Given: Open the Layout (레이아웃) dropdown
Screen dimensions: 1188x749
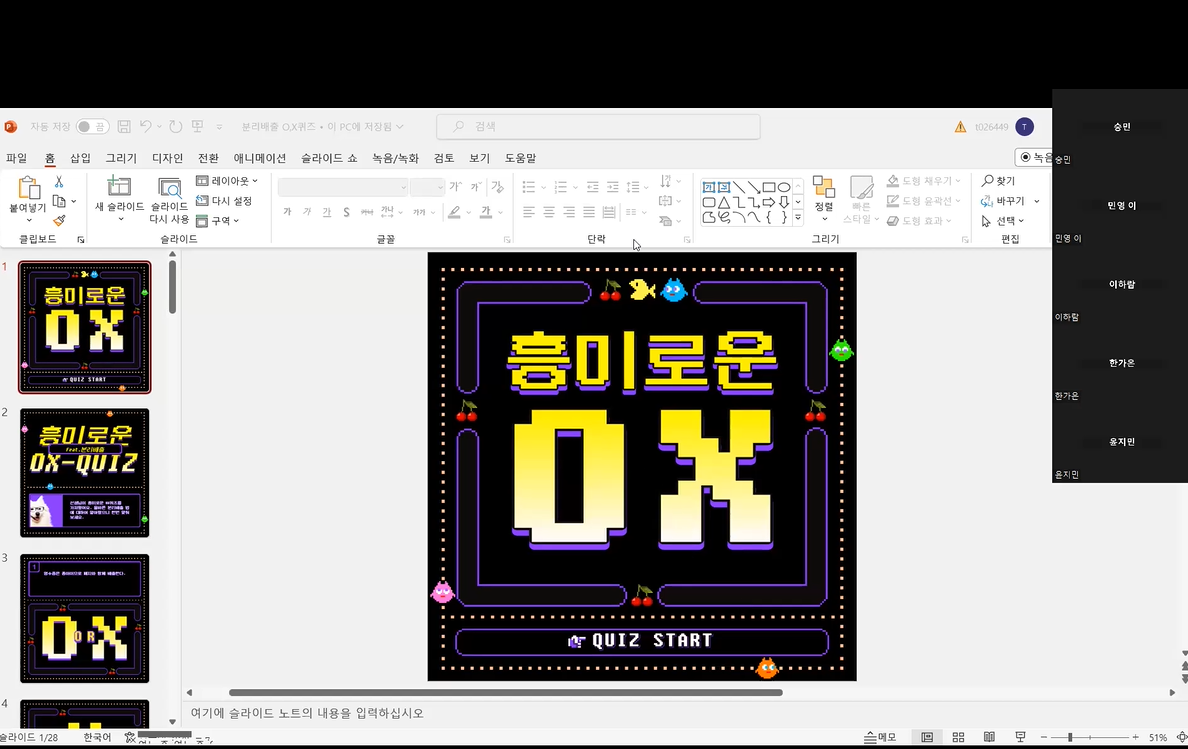Looking at the screenshot, I should [x=227, y=181].
